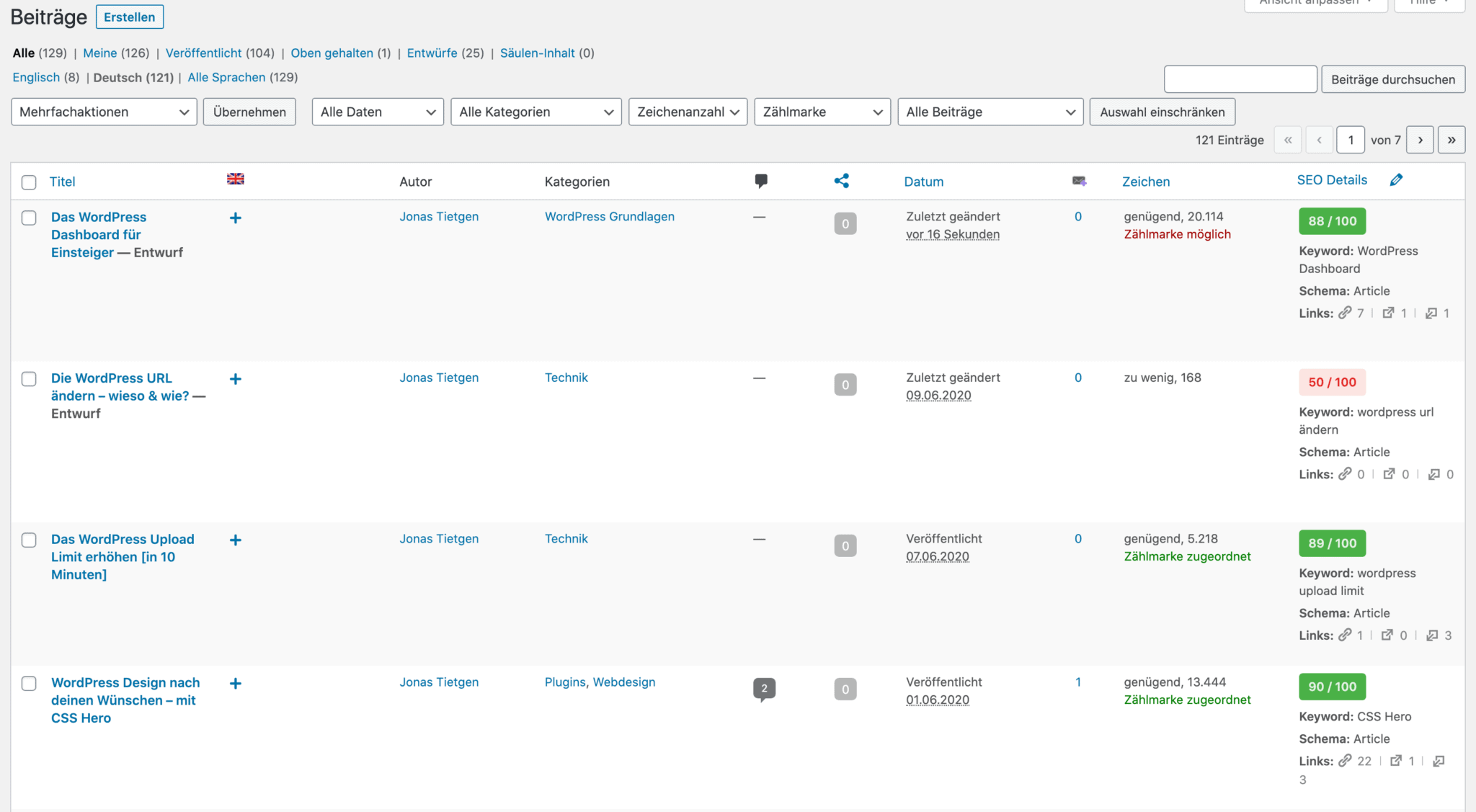The image size is (1476, 812).
Task: Check the box for 'Die WordPress URL ändern' post
Action: tap(29, 378)
